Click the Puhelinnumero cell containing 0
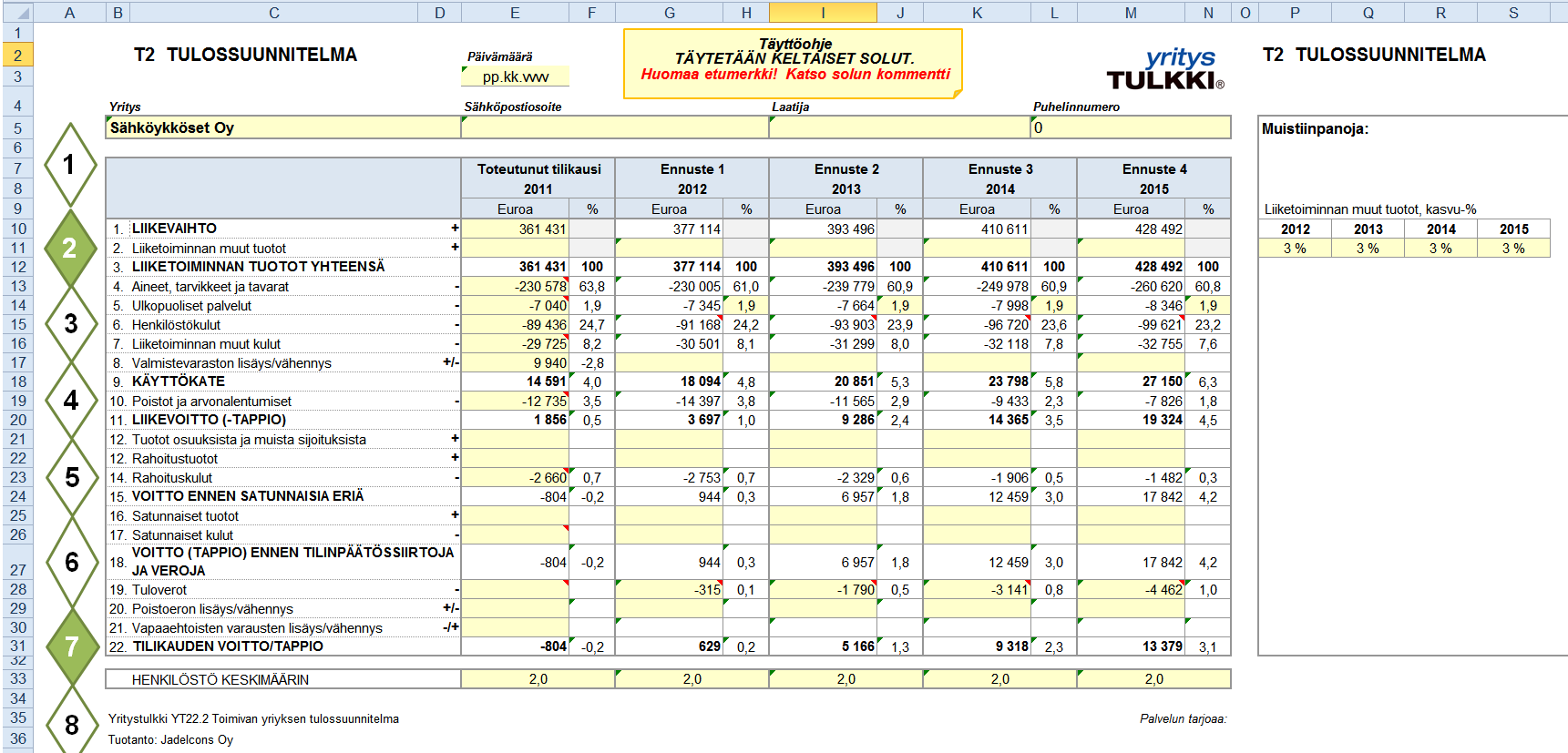Viewport: 1568px width, 753px height. (1131, 127)
